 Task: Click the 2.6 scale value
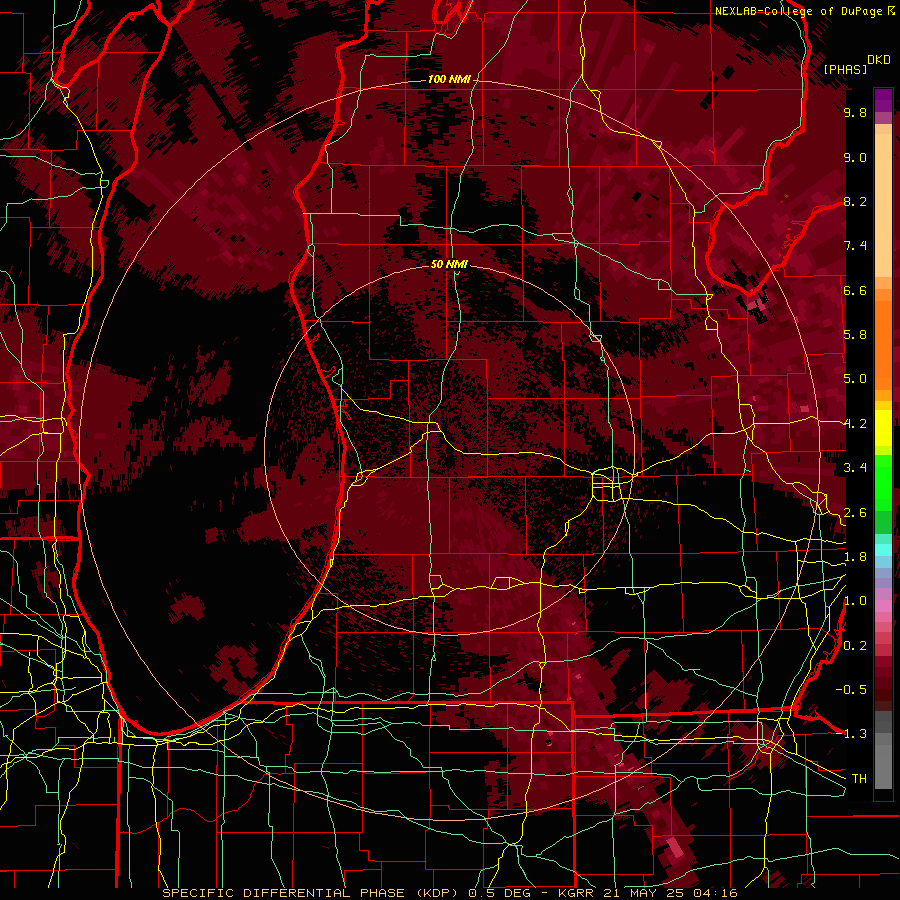click(x=855, y=513)
